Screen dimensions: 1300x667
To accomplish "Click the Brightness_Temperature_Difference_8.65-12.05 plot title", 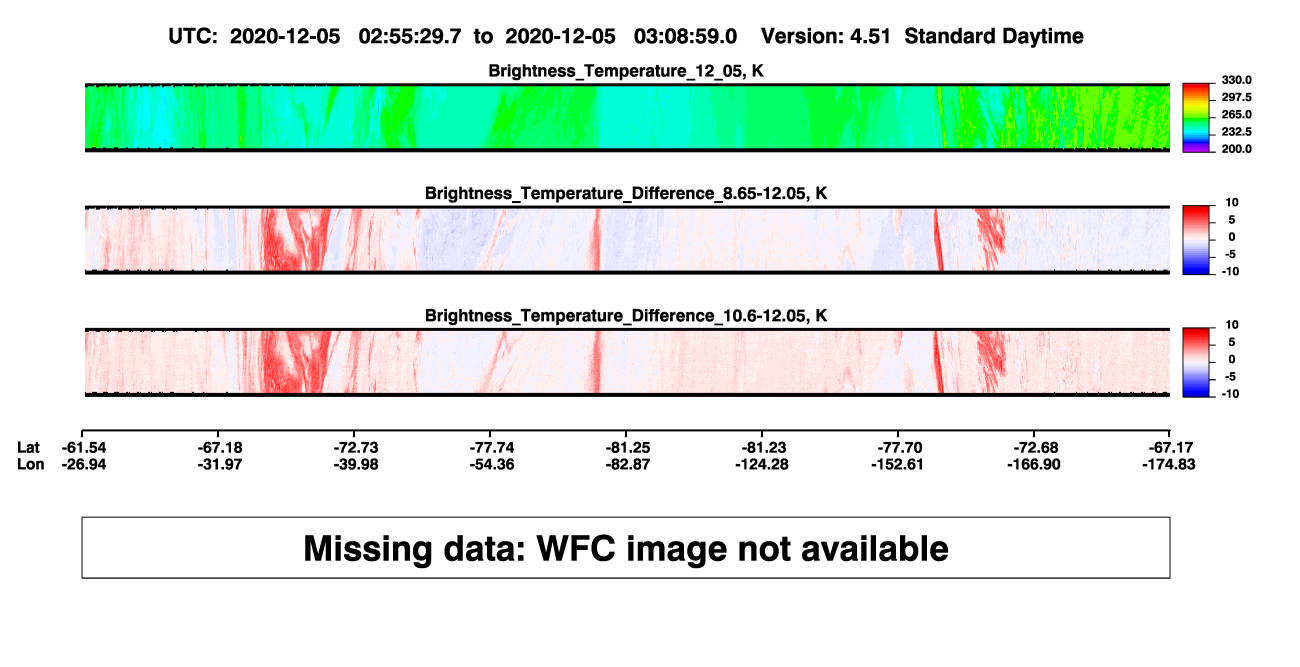I will coord(627,193).
